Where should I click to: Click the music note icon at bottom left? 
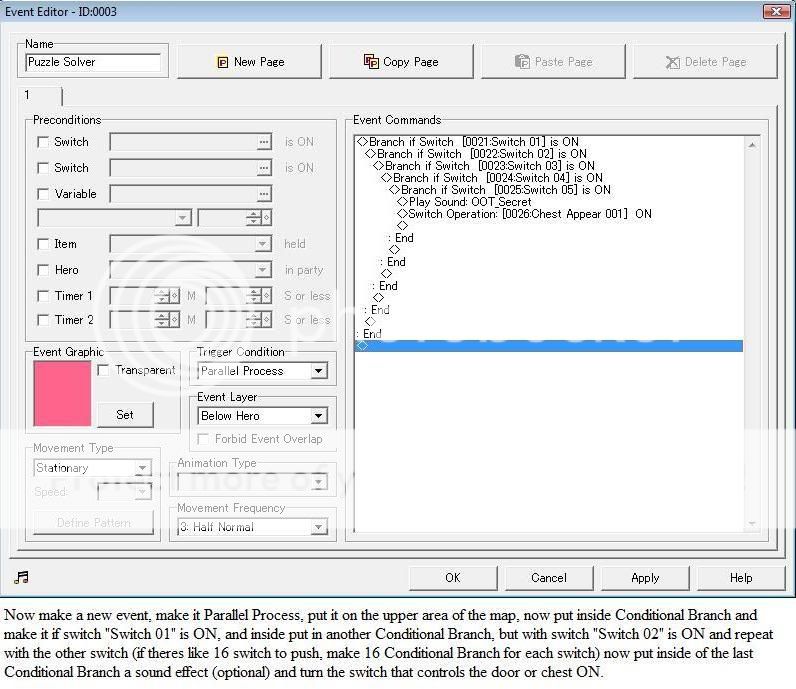point(22,577)
